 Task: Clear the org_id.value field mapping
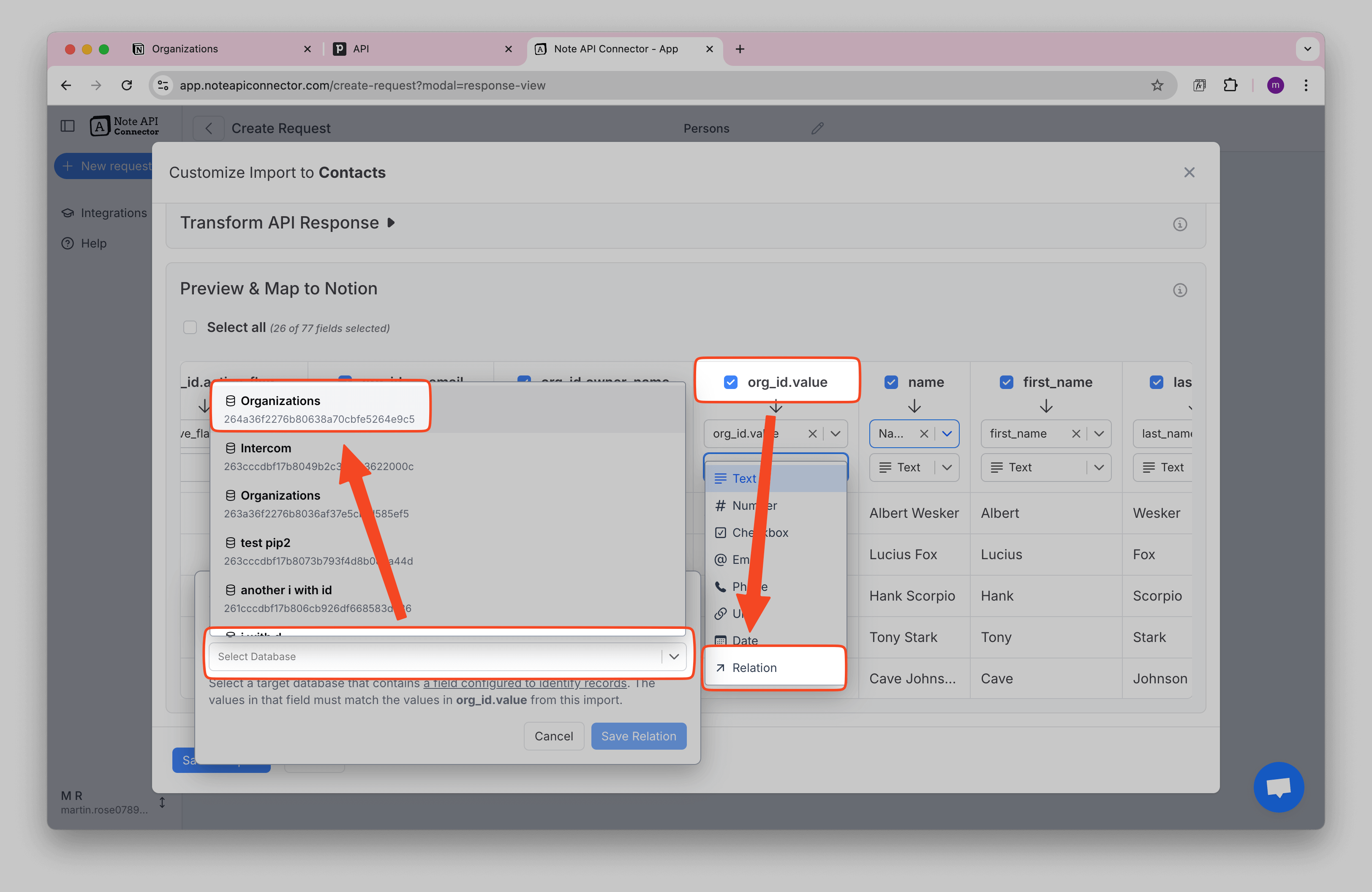[x=812, y=433]
